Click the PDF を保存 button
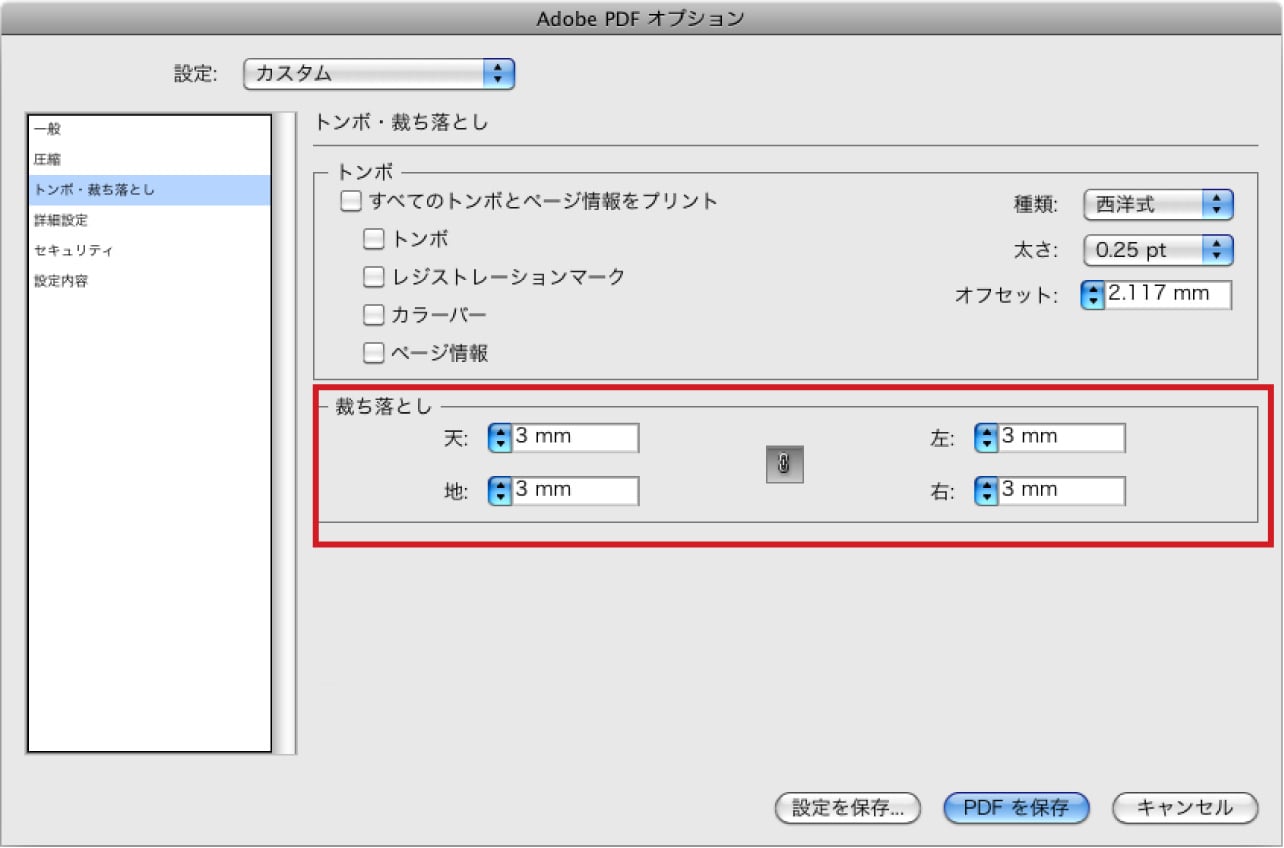Screen dimensions: 1284x848 coord(1016,808)
